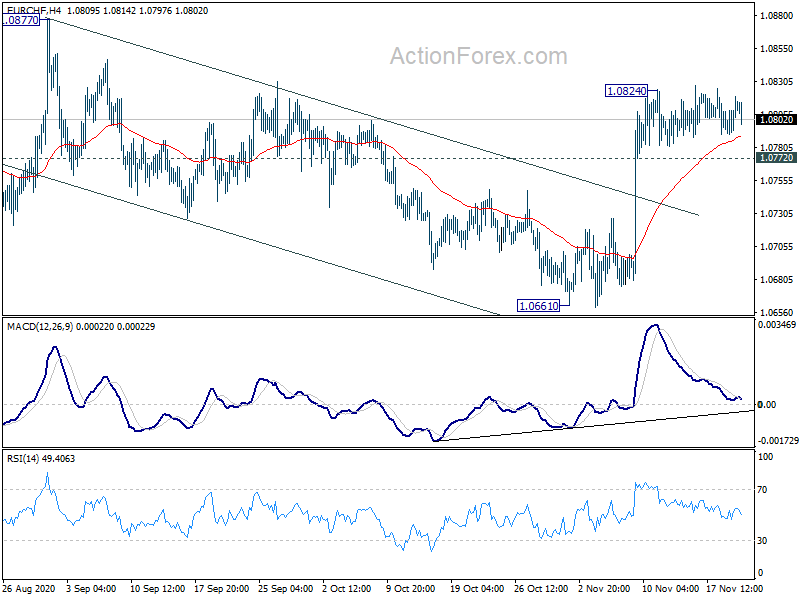Click the 1.07555 price axis value

(x=777, y=181)
